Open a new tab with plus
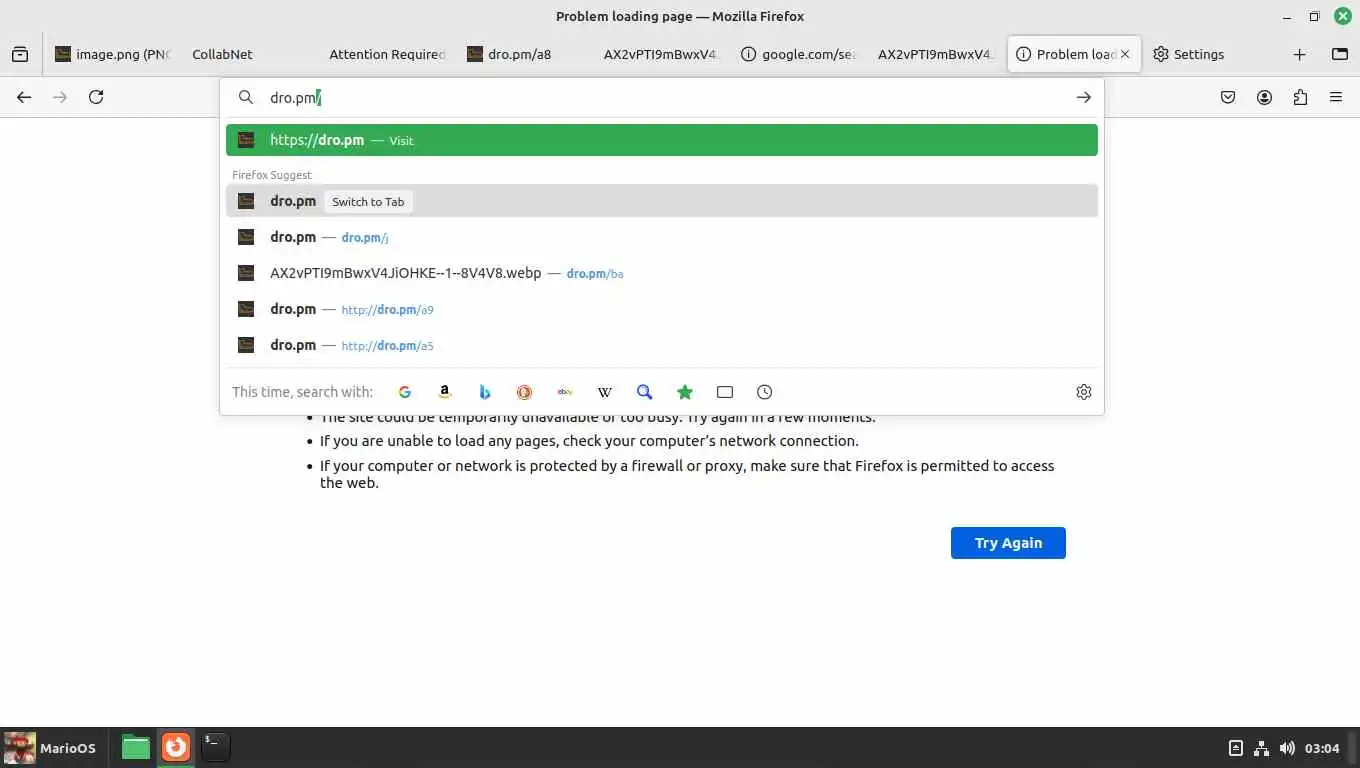This screenshot has height=768, width=1360. point(1299,54)
